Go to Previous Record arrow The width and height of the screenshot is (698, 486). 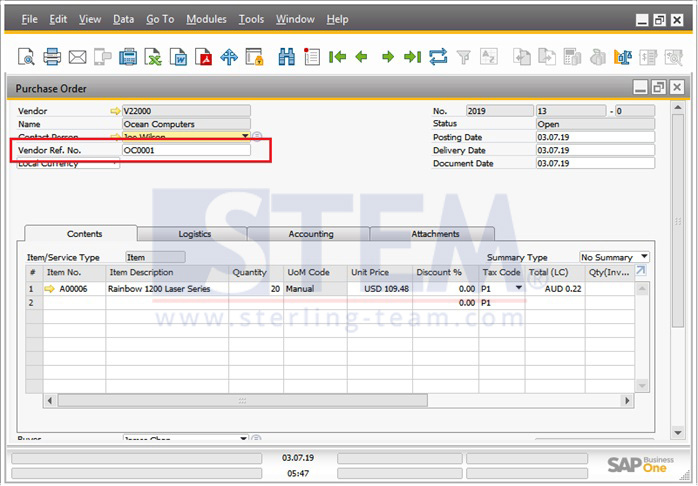tap(362, 57)
